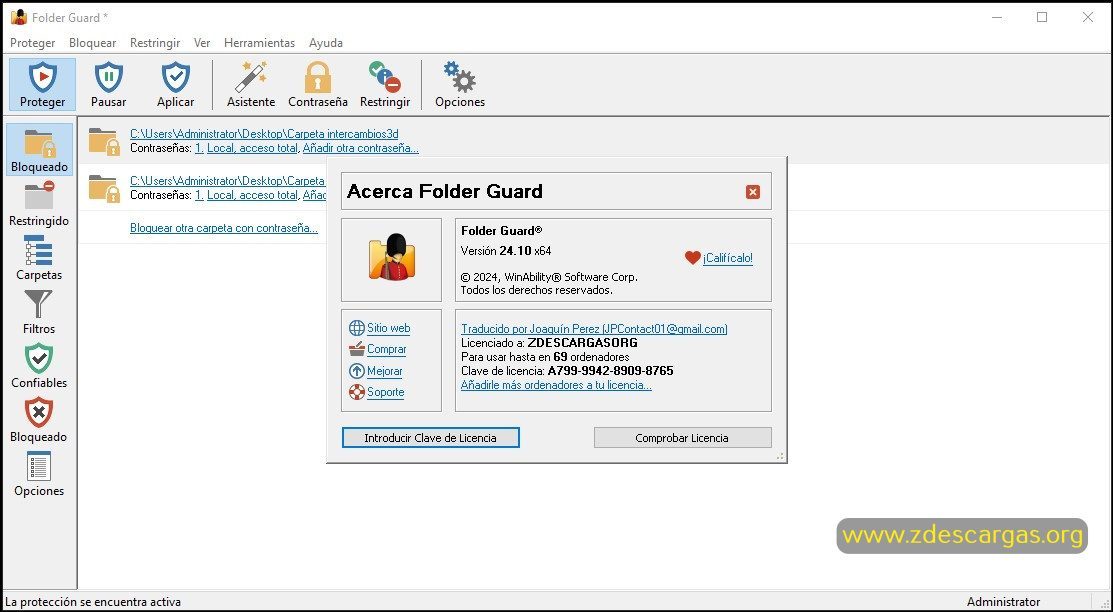This screenshot has height=612, width=1113.
Task: Click Local, acceso total for intercambios3d folder
Action: (x=252, y=148)
